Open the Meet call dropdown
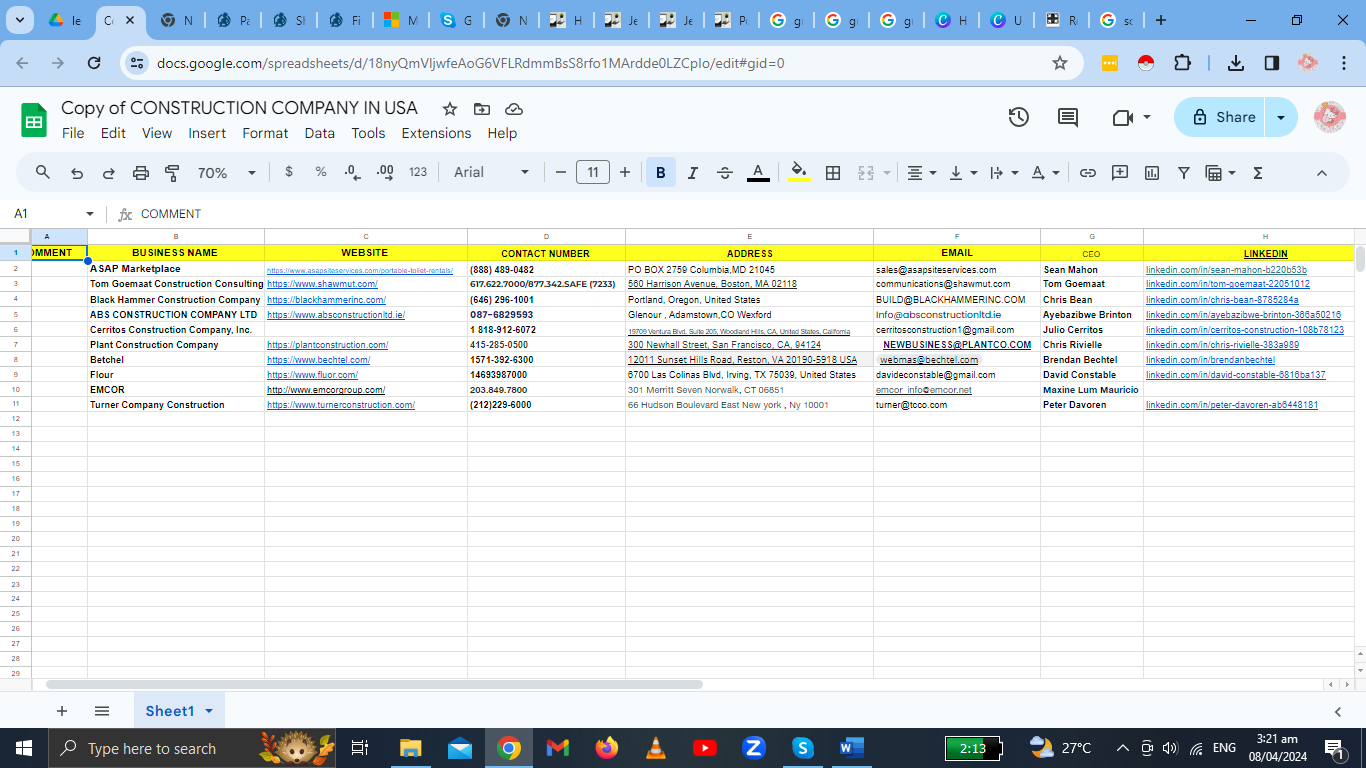 point(1147,117)
